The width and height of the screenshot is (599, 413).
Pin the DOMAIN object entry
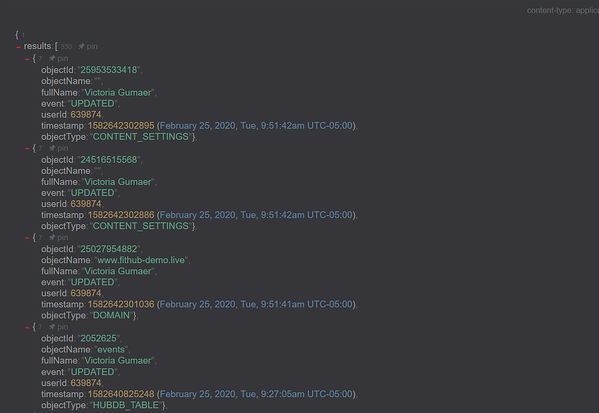[x=58, y=237]
